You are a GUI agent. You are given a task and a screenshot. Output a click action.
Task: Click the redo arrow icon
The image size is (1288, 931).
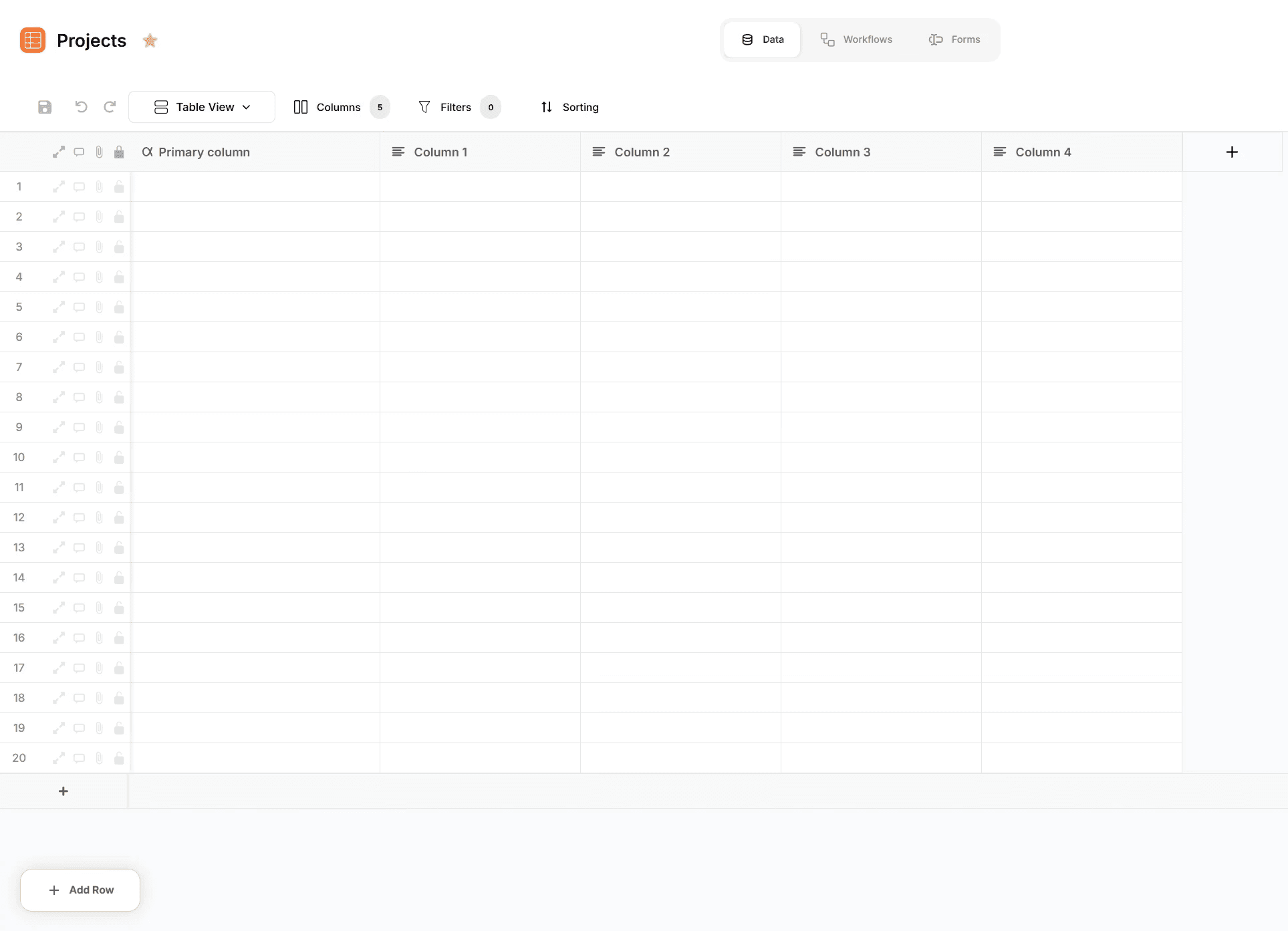(x=110, y=107)
